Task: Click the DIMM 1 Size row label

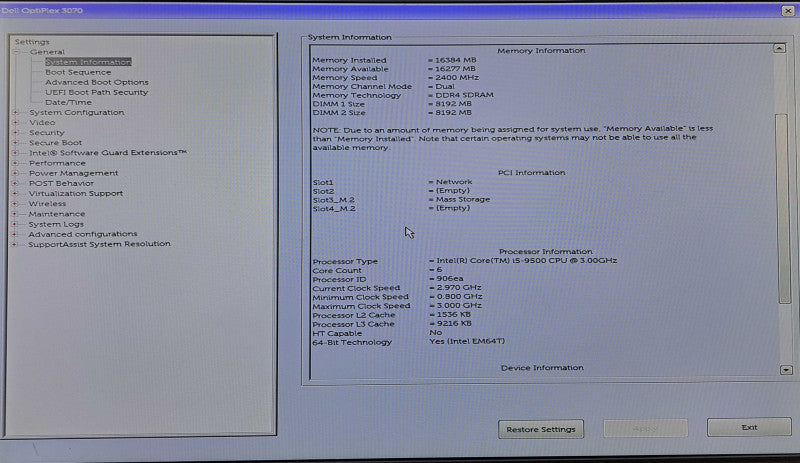Action: 338,104
